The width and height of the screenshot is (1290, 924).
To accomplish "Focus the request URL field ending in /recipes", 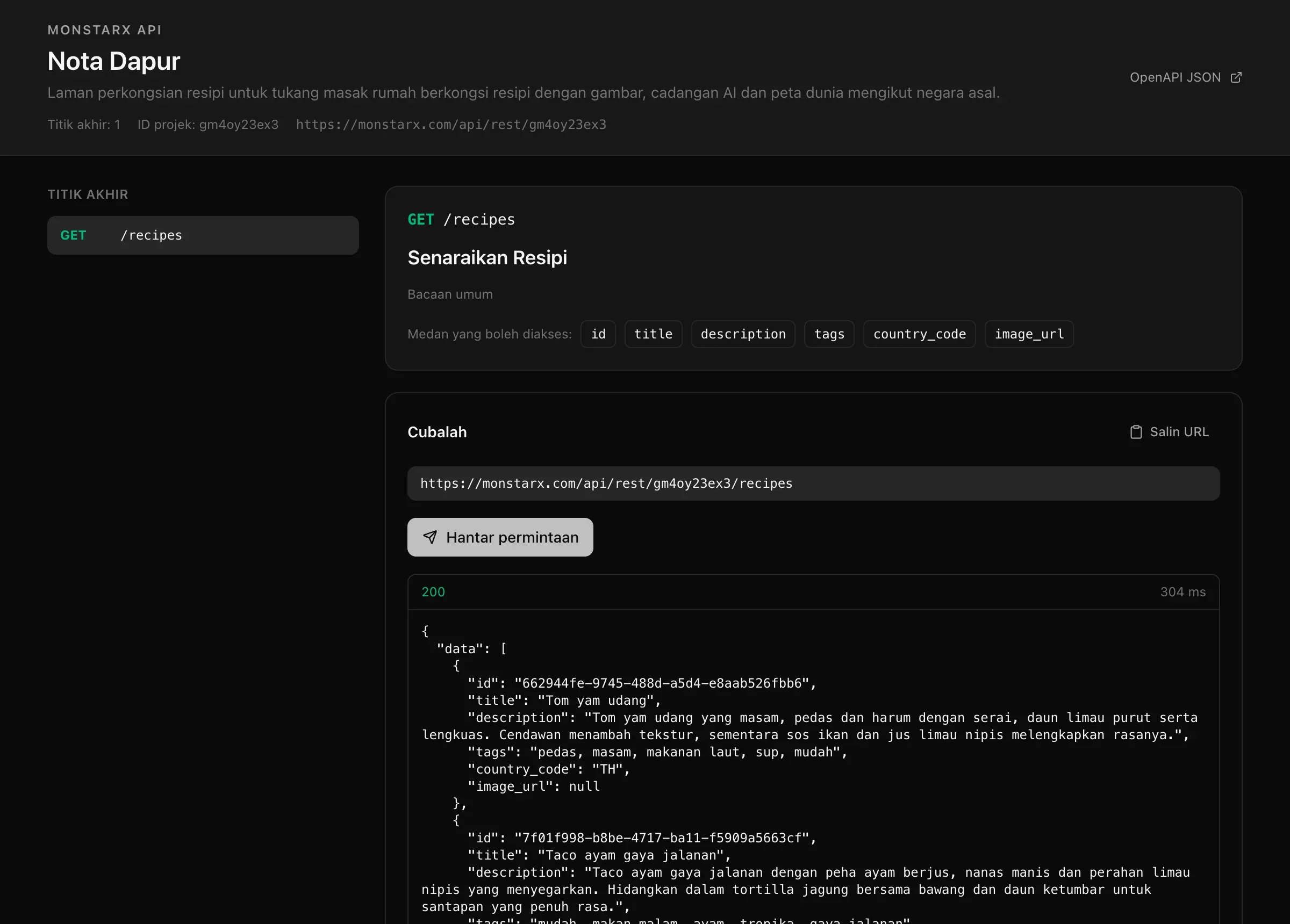I will 813,483.
